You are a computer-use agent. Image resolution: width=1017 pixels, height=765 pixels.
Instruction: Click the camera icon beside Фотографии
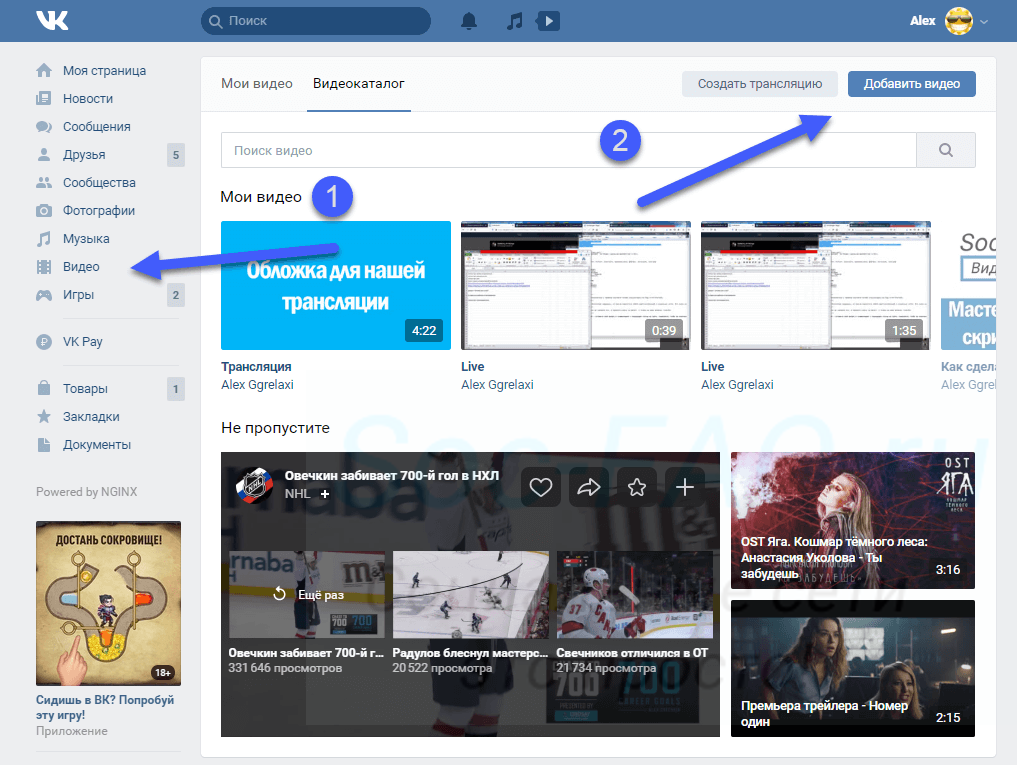(43, 210)
